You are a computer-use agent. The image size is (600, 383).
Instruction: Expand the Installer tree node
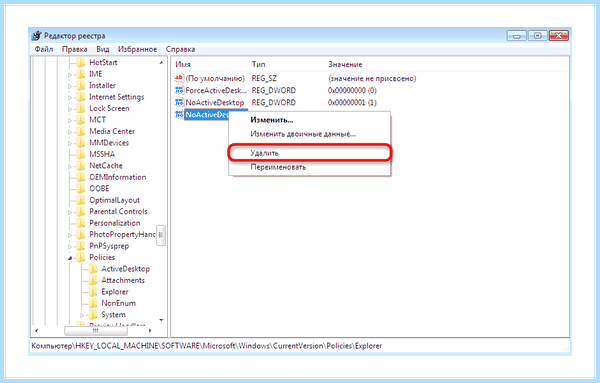click(x=70, y=86)
